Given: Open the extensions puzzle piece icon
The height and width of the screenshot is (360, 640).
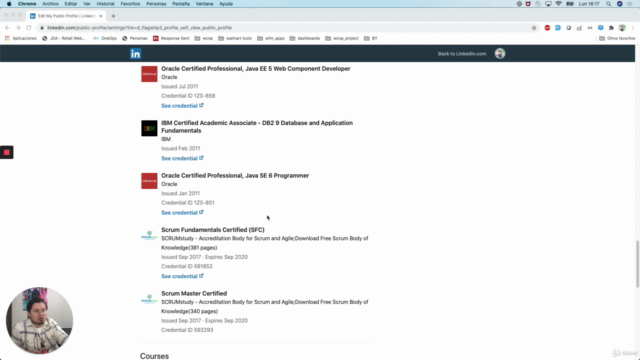Looking at the screenshot, I should coord(611,28).
